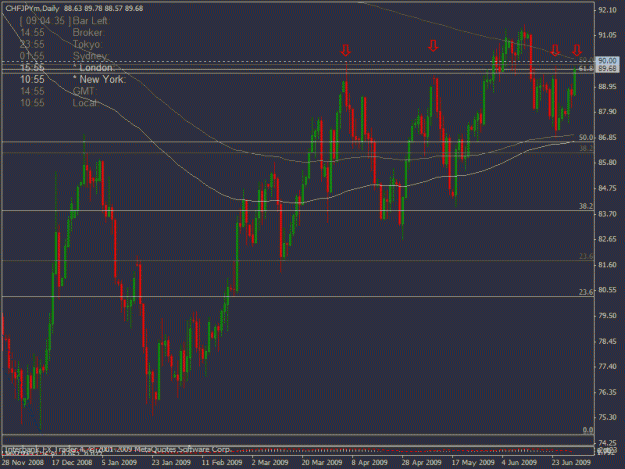Viewport: 625px width, 469px height.
Task: Click the 76.35 price axis label
Action: [x=607, y=392]
